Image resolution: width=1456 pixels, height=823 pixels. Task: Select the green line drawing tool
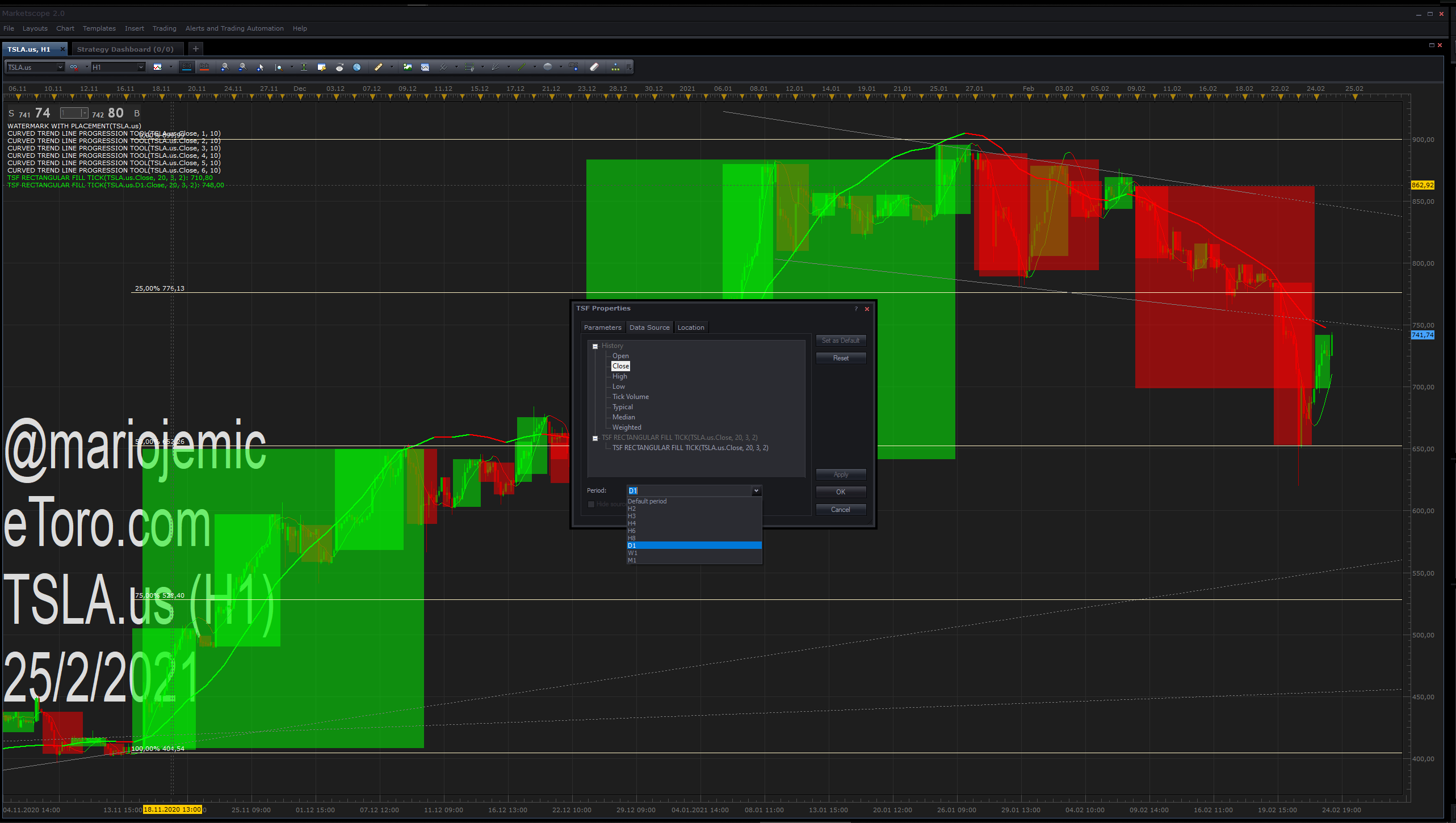pos(522,67)
